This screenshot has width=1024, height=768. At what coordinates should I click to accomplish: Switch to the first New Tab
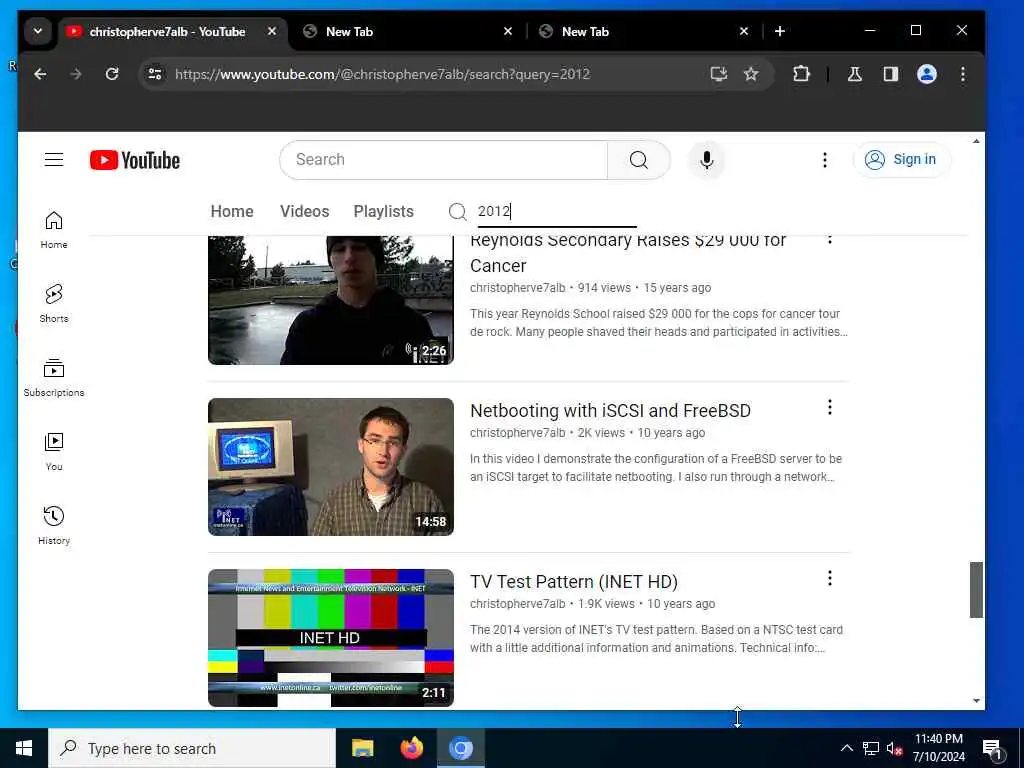405,31
